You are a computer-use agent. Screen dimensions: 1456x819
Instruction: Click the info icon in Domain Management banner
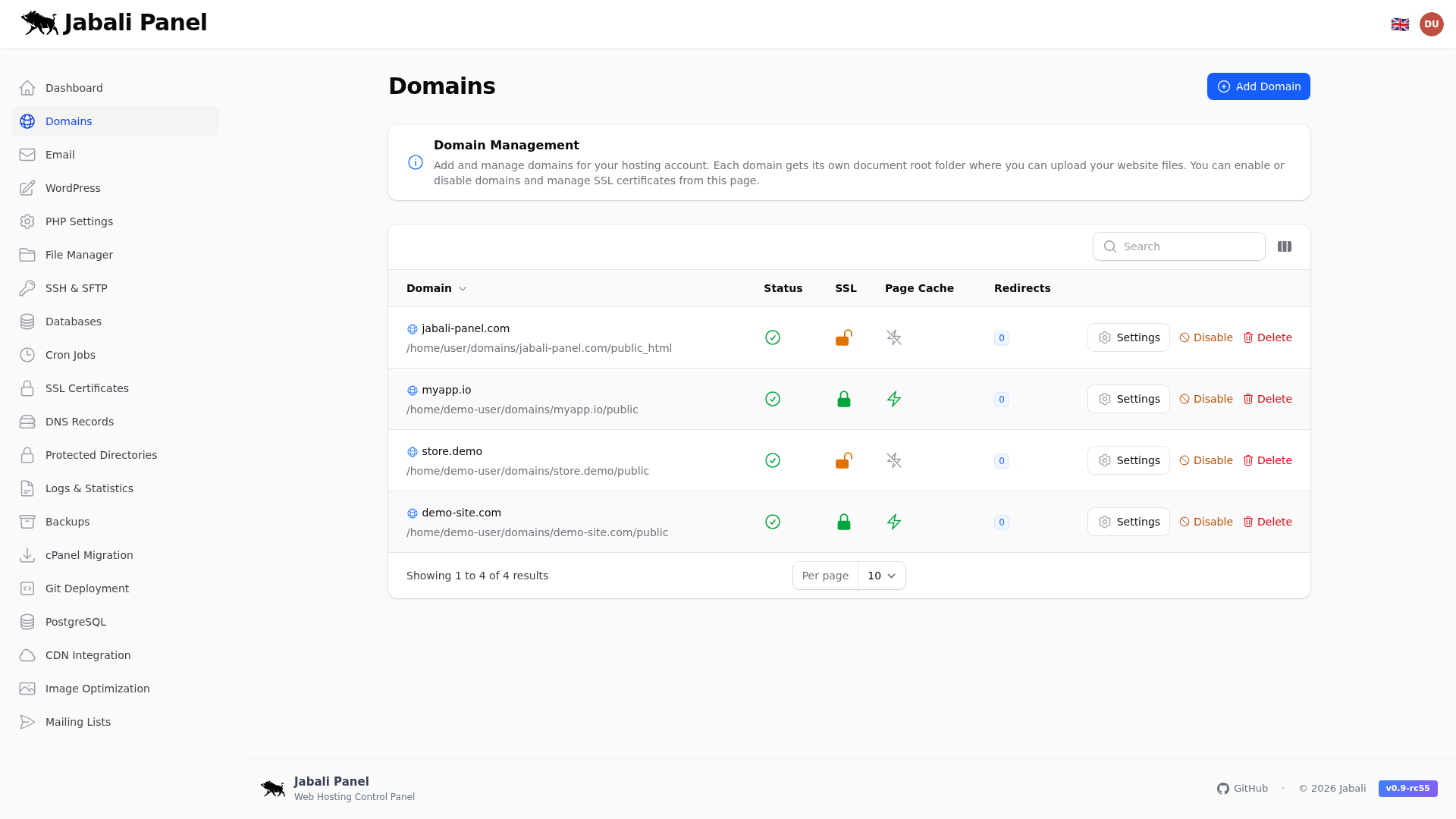point(415,162)
